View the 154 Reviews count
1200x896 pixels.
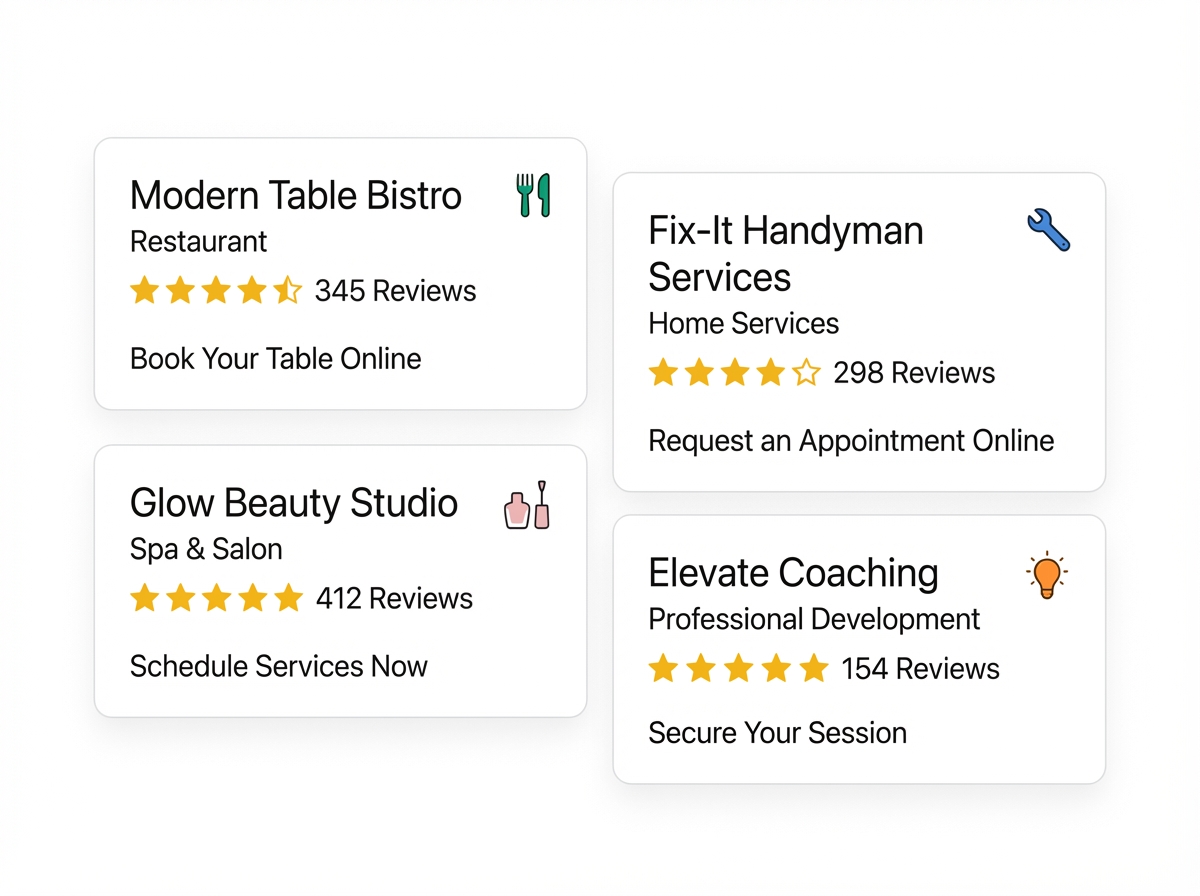tap(920, 668)
